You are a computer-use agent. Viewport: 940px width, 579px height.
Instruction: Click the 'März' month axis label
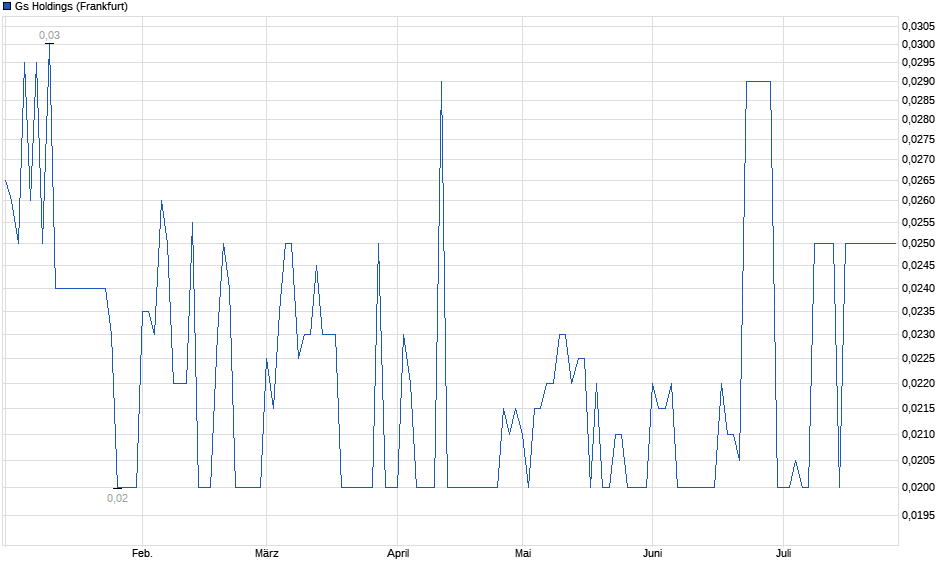(267, 553)
